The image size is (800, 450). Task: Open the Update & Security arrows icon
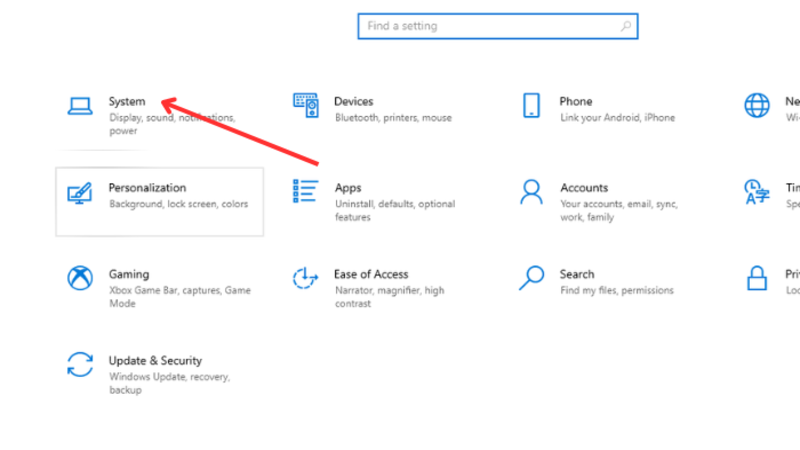point(80,364)
